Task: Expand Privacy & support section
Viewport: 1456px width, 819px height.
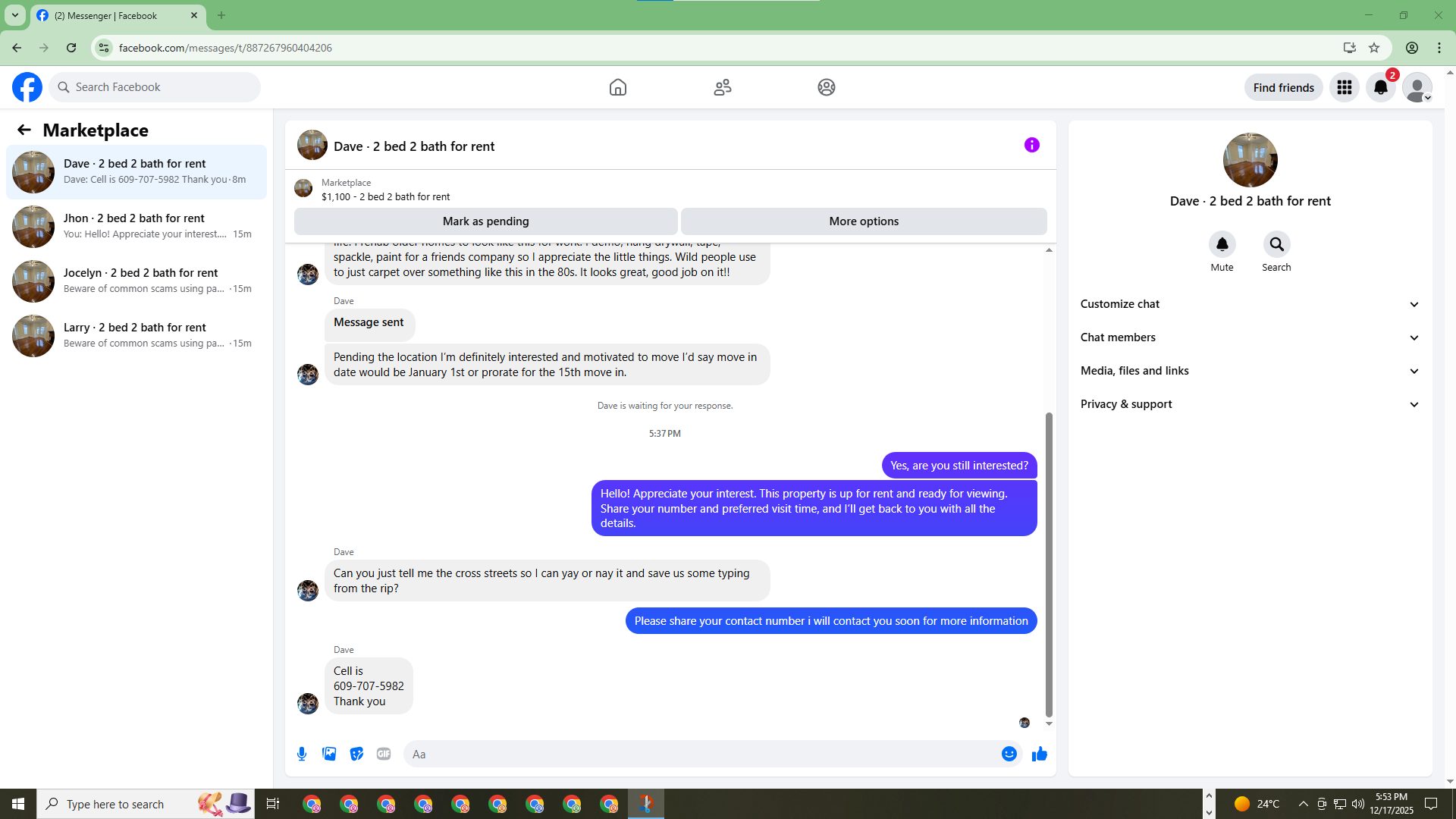Action: [x=1249, y=404]
